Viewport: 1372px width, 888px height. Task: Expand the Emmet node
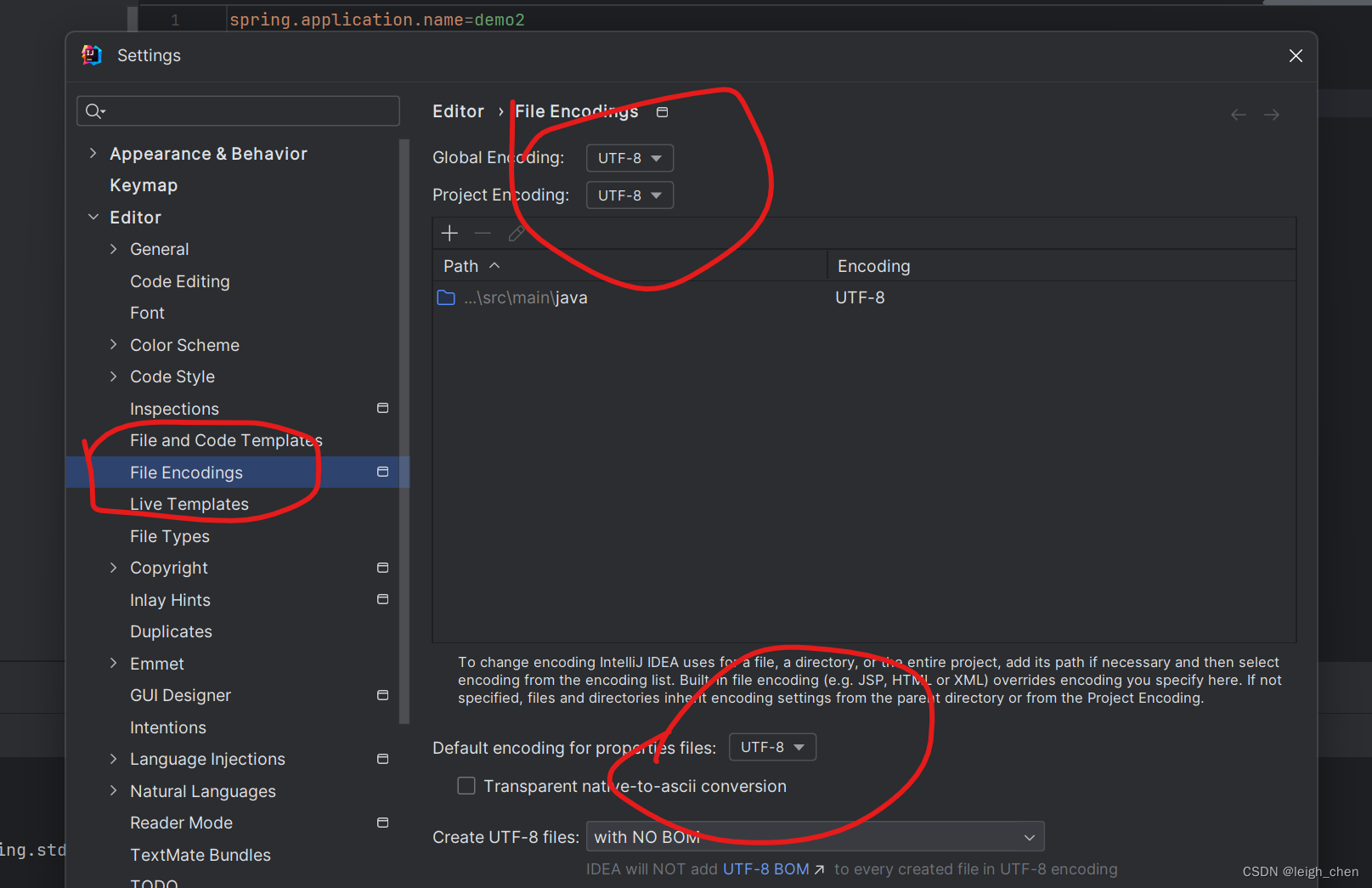click(x=114, y=663)
